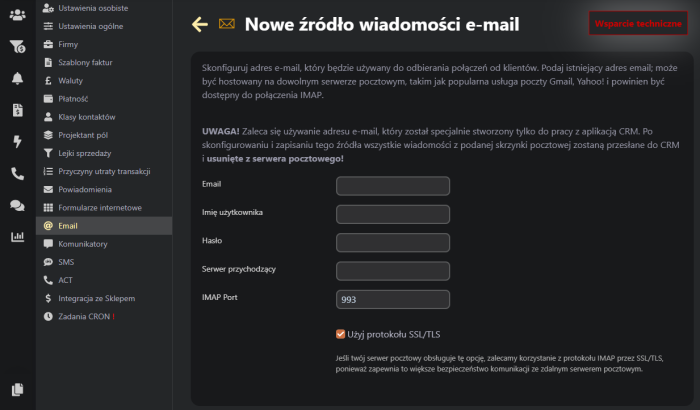This screenshot has width=700, height=410.
Task: Open the sales funnel icon in left rail
Action: [x=17, y=46]
